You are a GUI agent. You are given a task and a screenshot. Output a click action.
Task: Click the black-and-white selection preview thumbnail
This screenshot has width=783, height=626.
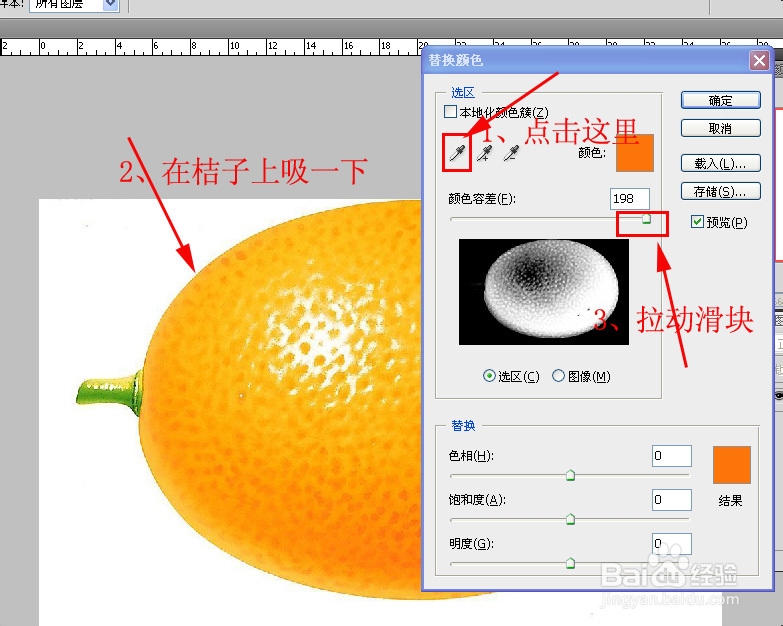coord(544,292)
